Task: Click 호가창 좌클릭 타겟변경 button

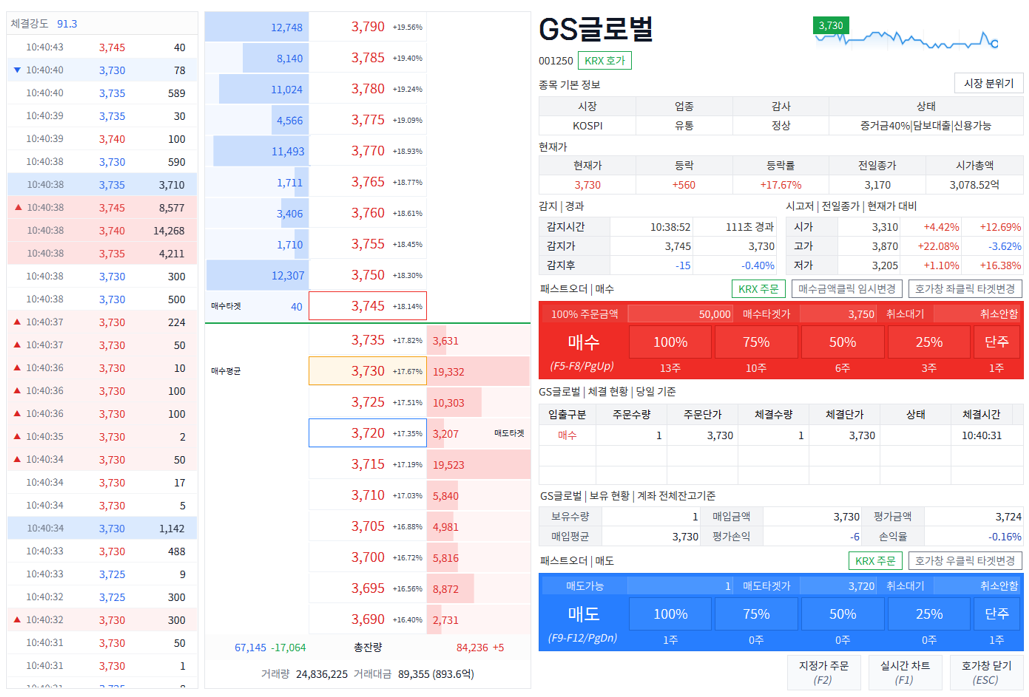Action: 965,289
